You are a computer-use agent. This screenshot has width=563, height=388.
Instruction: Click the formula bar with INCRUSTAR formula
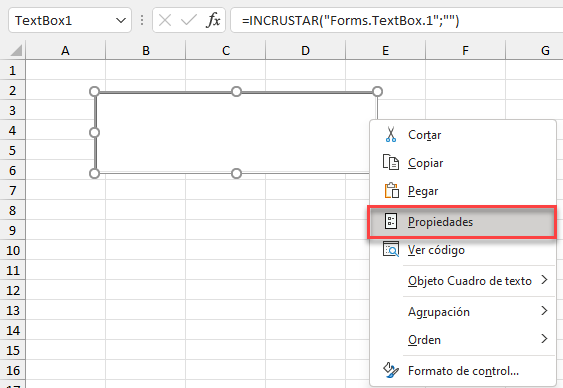pyautogui.click(x=397, y=20)
